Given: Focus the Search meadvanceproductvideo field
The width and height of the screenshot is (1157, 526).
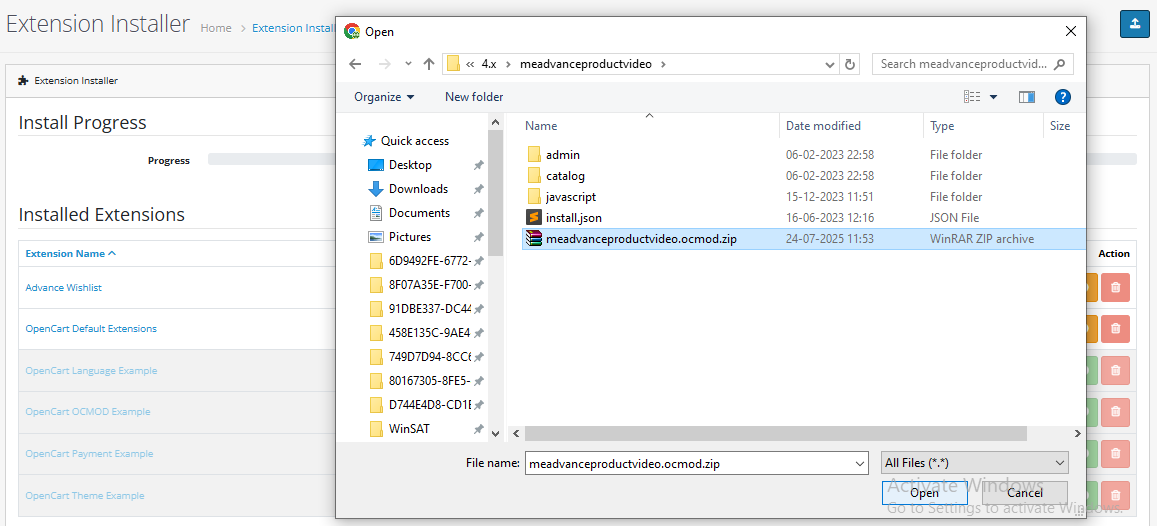Looking at the screenshot, I should 973,64.
